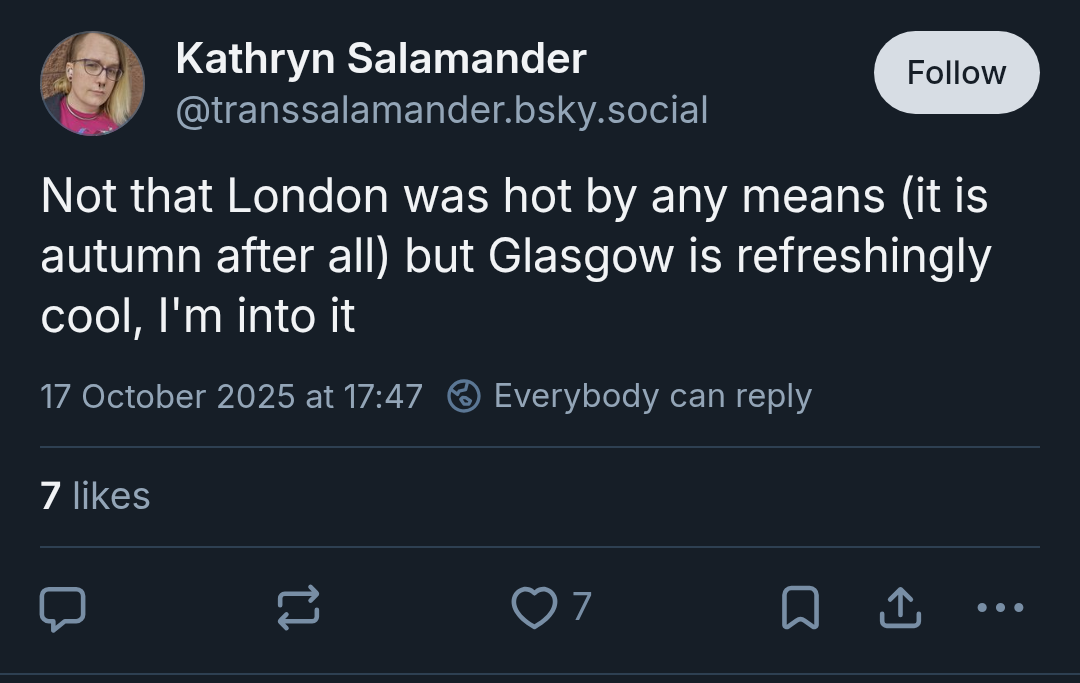
Task: Select the Everybody can reply label
Action: tap(653, 397)
